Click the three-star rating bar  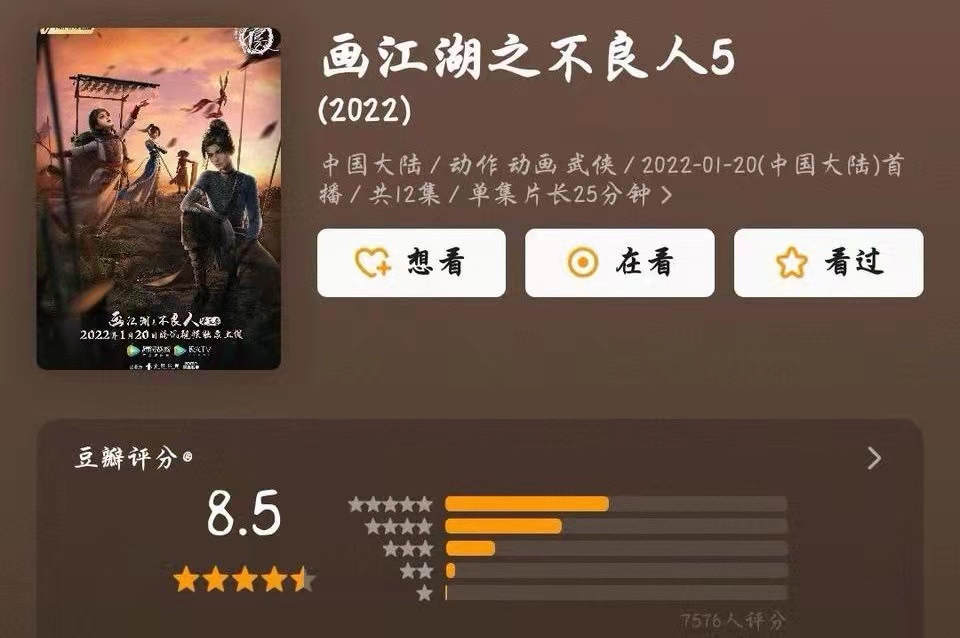[616, 548]
